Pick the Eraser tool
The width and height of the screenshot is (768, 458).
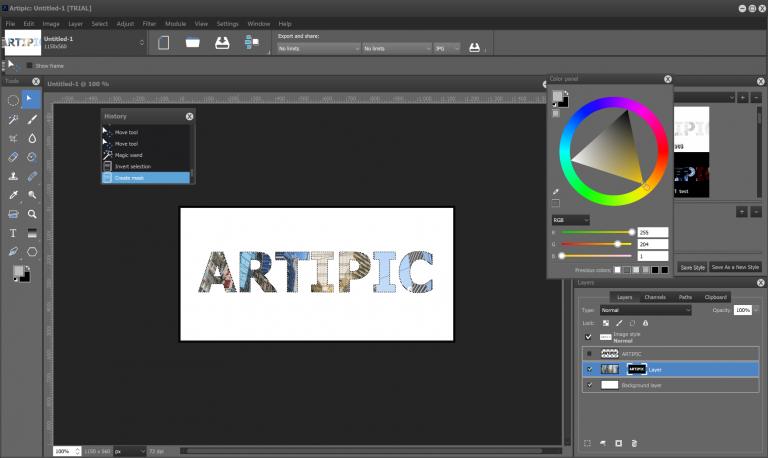coord(13,157)
